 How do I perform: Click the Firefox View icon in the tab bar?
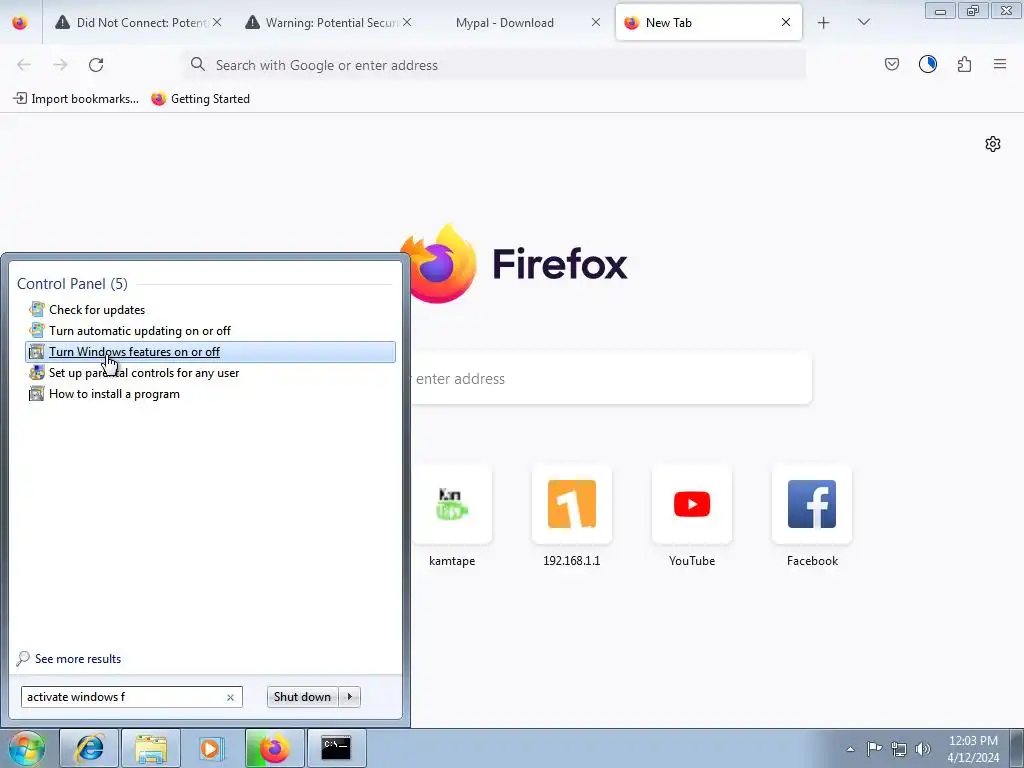click(20, 23)
